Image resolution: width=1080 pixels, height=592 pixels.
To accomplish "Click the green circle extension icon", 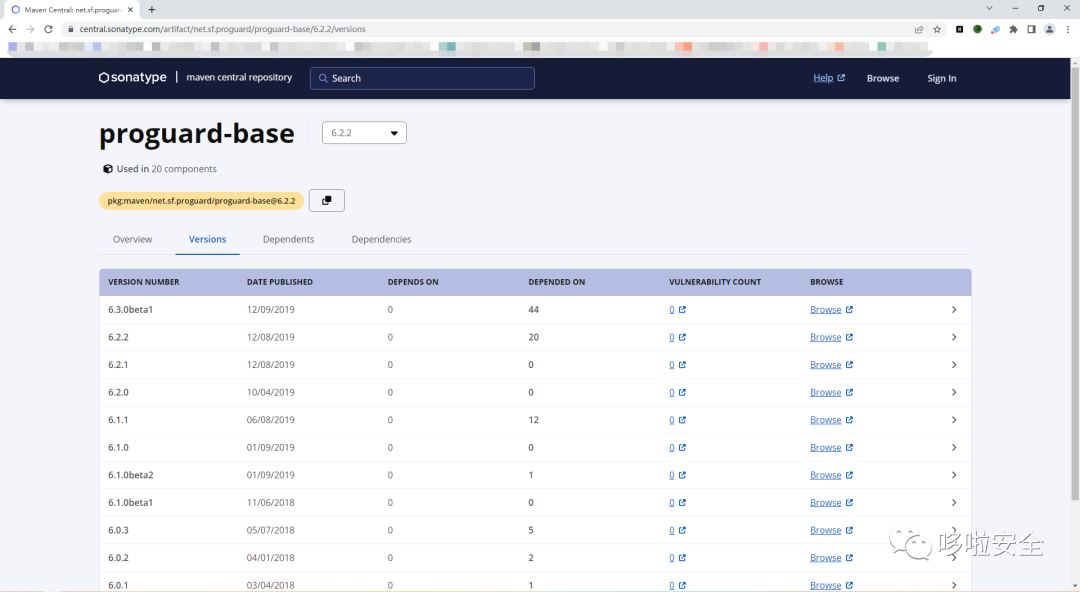I will [977, 29].
